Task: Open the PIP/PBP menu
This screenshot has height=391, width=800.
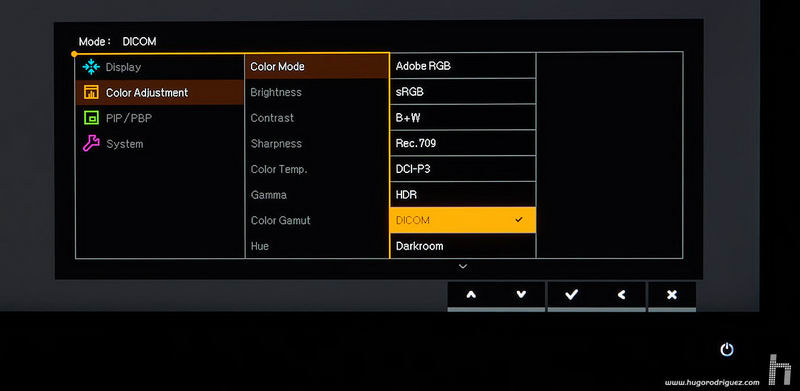Action: tap(160, 118)
